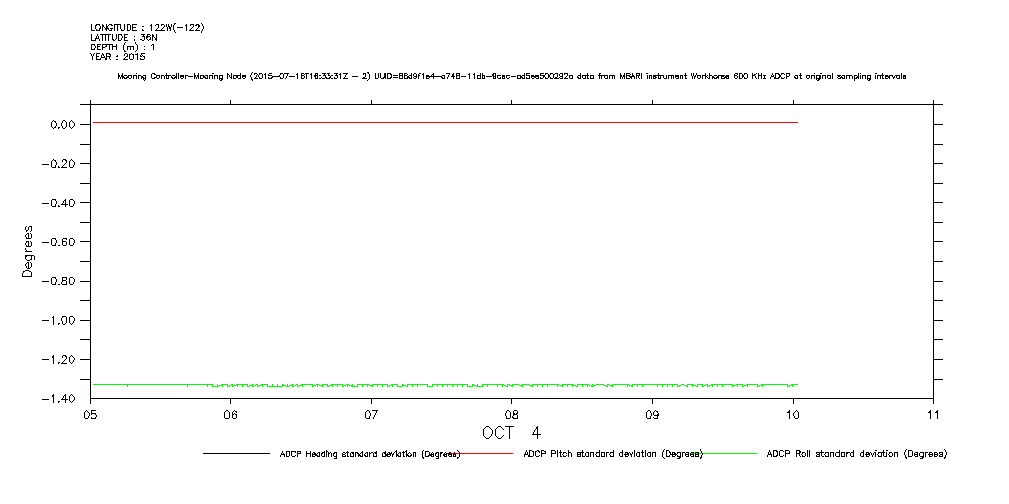The width and height of the screenshot is (1009, 504).
Task: Select the Roll legend line sample
Action: click(732, 454)
